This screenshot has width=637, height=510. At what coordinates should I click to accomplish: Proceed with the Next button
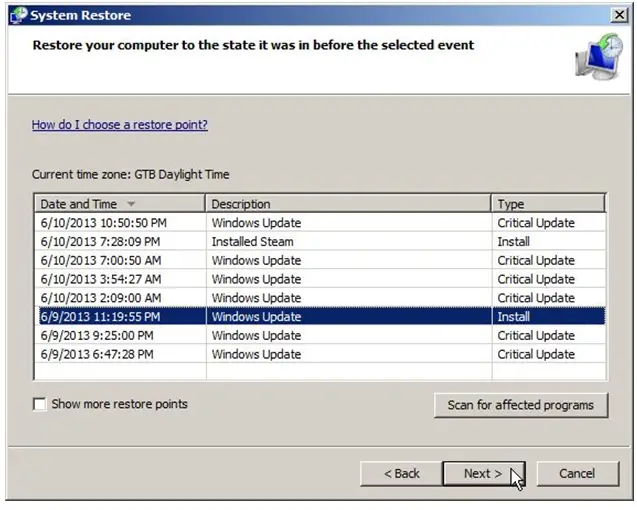click(x=483, y=473)
